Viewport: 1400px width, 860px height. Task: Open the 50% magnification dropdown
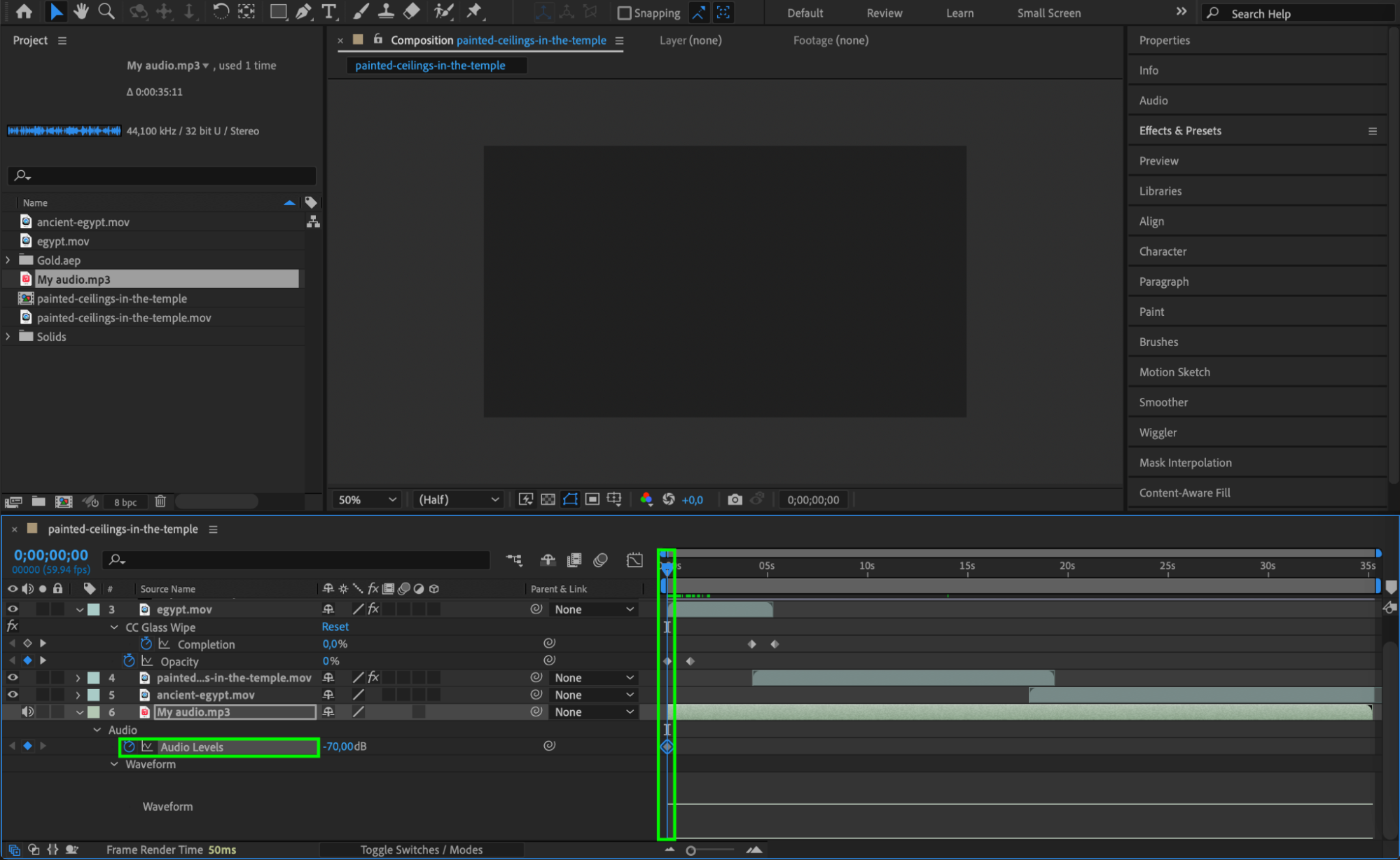click(x=367, y=499)
